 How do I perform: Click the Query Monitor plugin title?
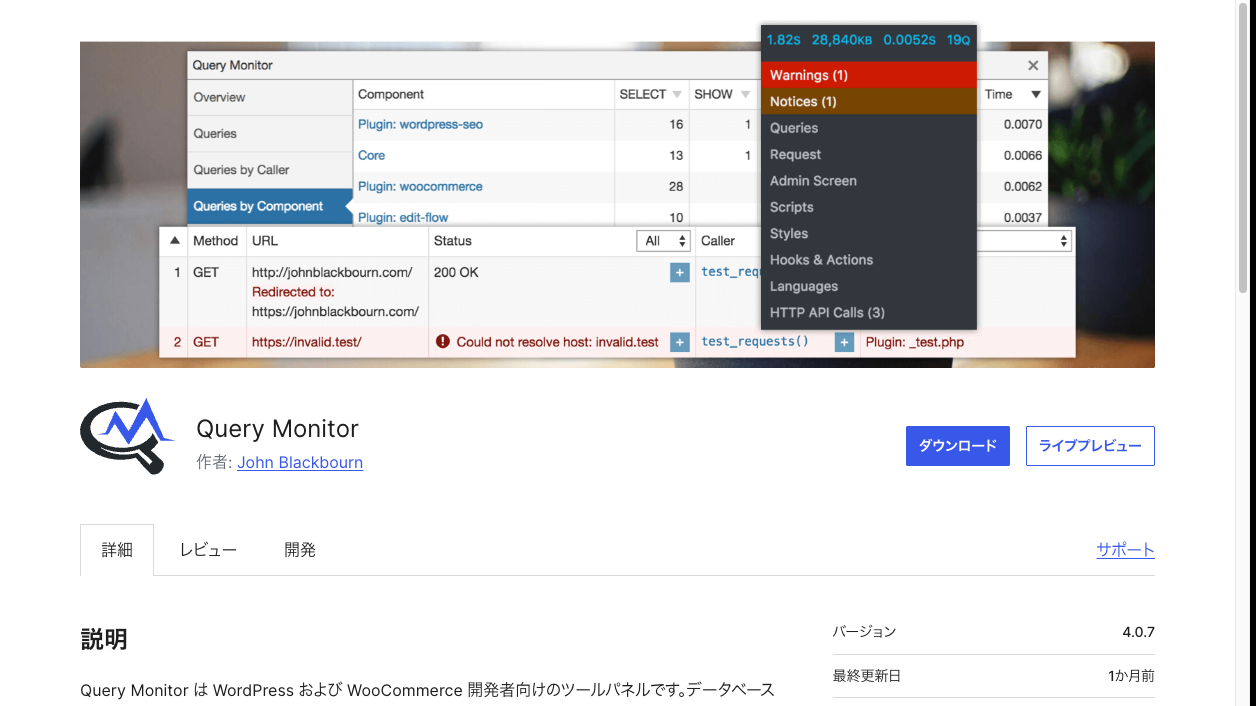[278, 429]
